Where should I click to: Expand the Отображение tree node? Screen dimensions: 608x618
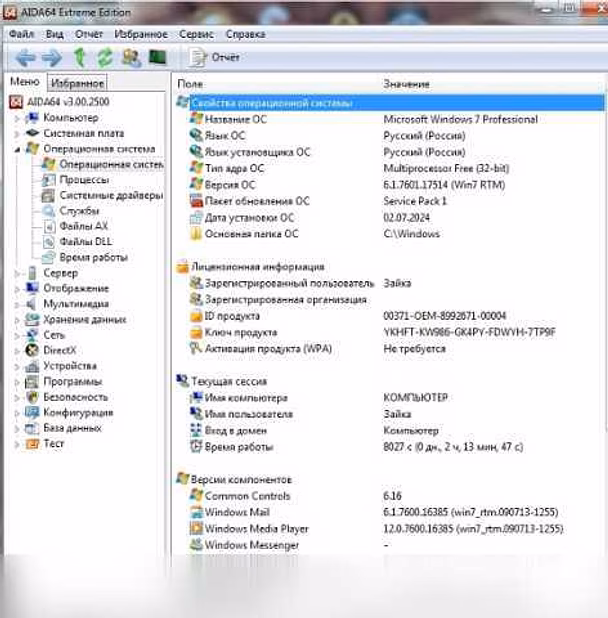(x=17, y=289)
